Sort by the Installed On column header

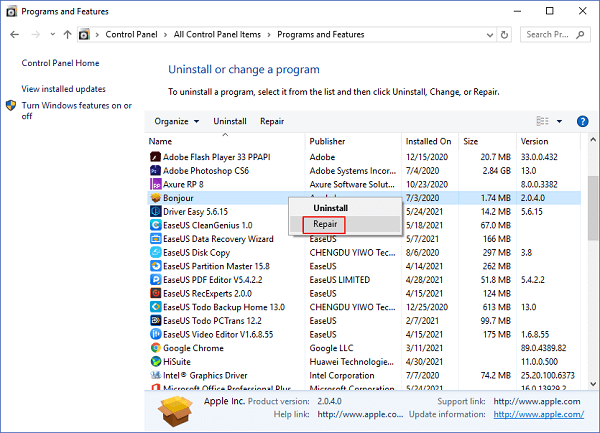428,141
